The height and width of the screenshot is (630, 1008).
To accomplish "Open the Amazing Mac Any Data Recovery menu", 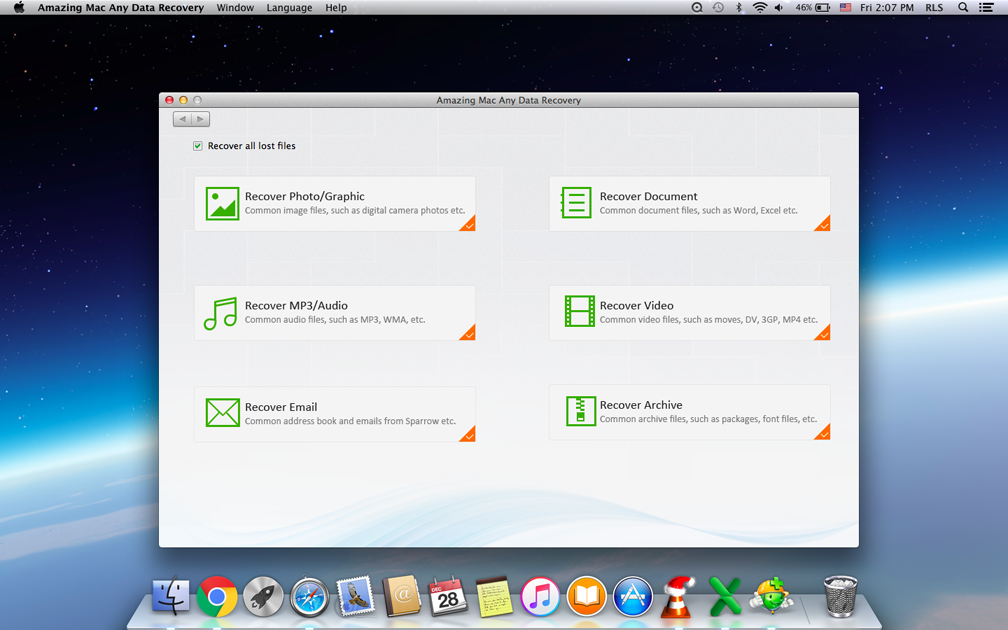I will point(120,8).
